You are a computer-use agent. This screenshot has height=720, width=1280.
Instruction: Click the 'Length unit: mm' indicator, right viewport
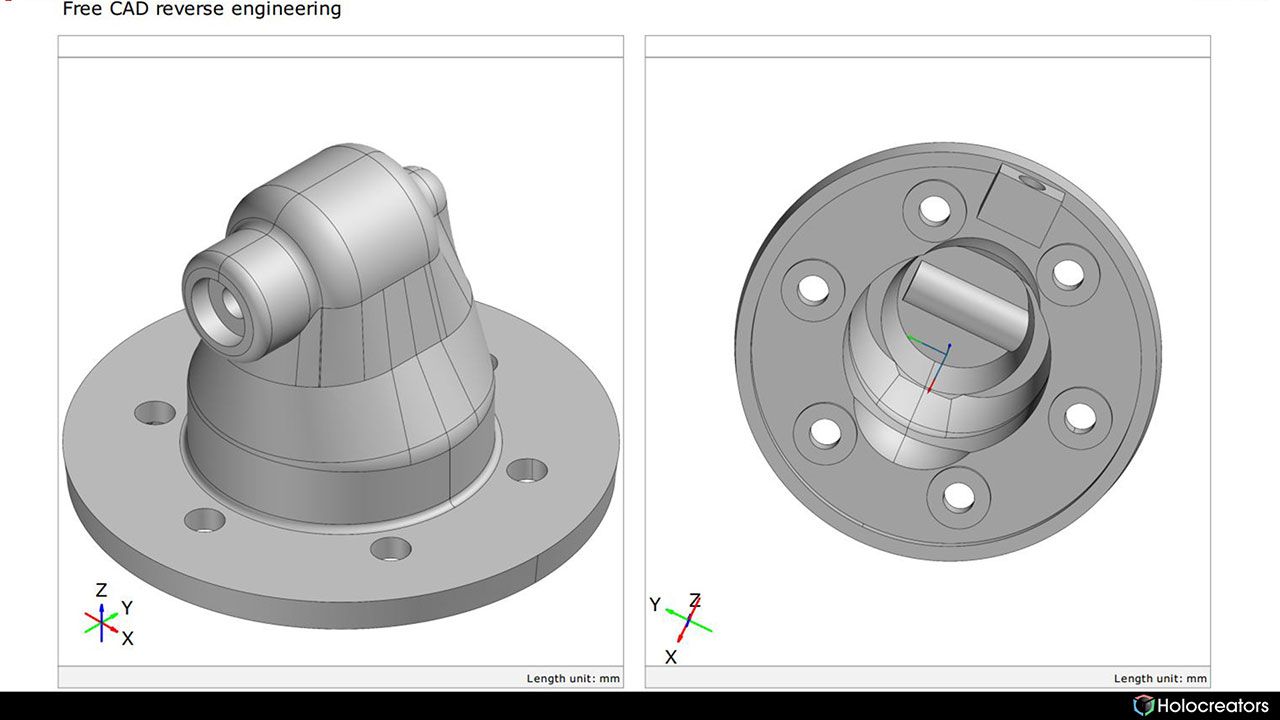click(1160, 677)
